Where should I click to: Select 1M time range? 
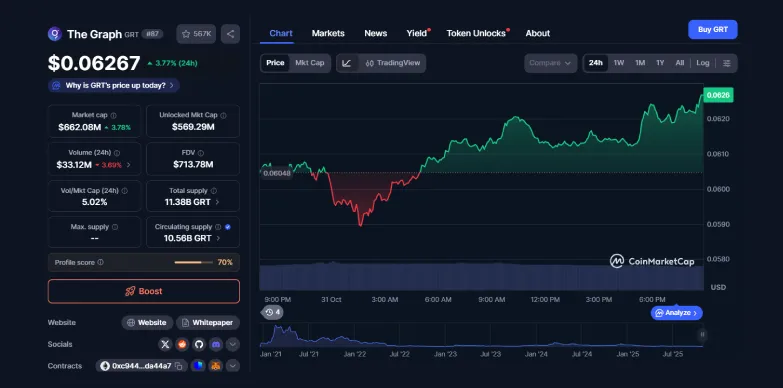(x=640, y=63)
